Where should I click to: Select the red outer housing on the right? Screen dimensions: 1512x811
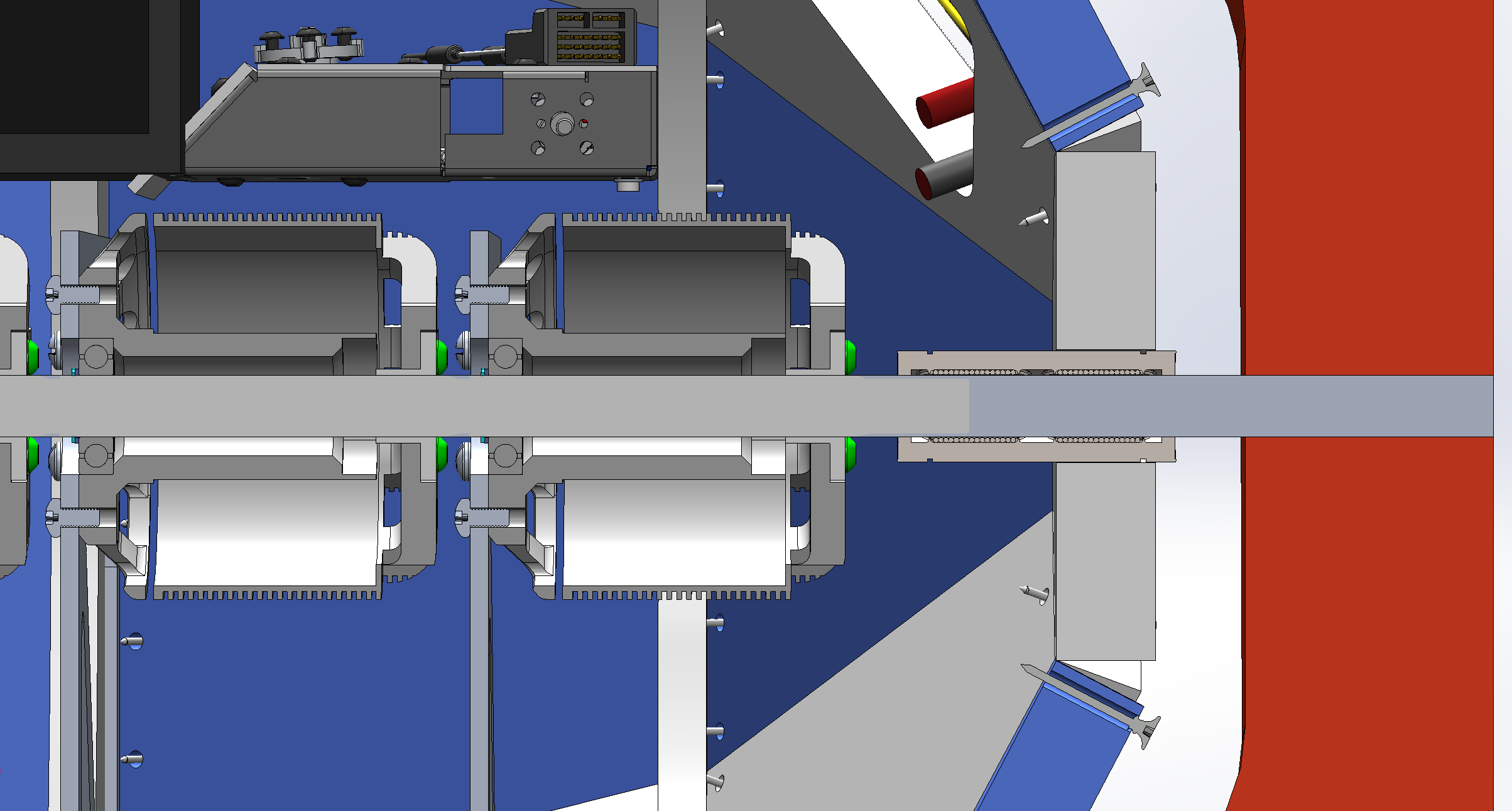click(1369, 220)
